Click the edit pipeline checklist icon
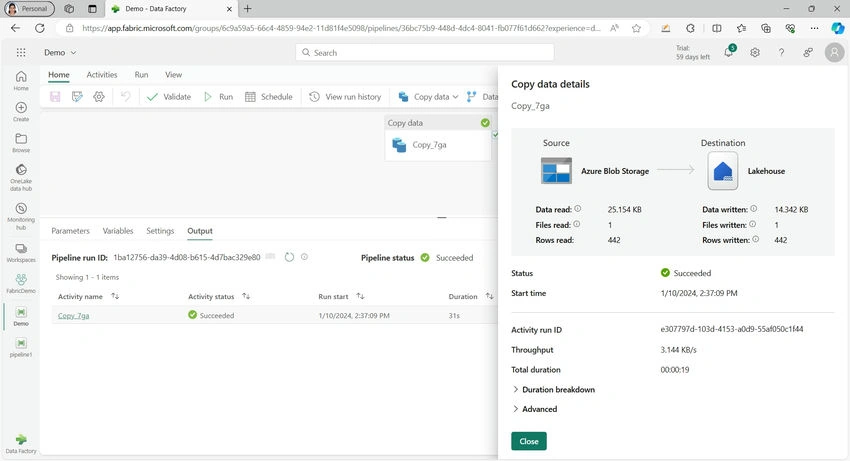 point(77,97)
